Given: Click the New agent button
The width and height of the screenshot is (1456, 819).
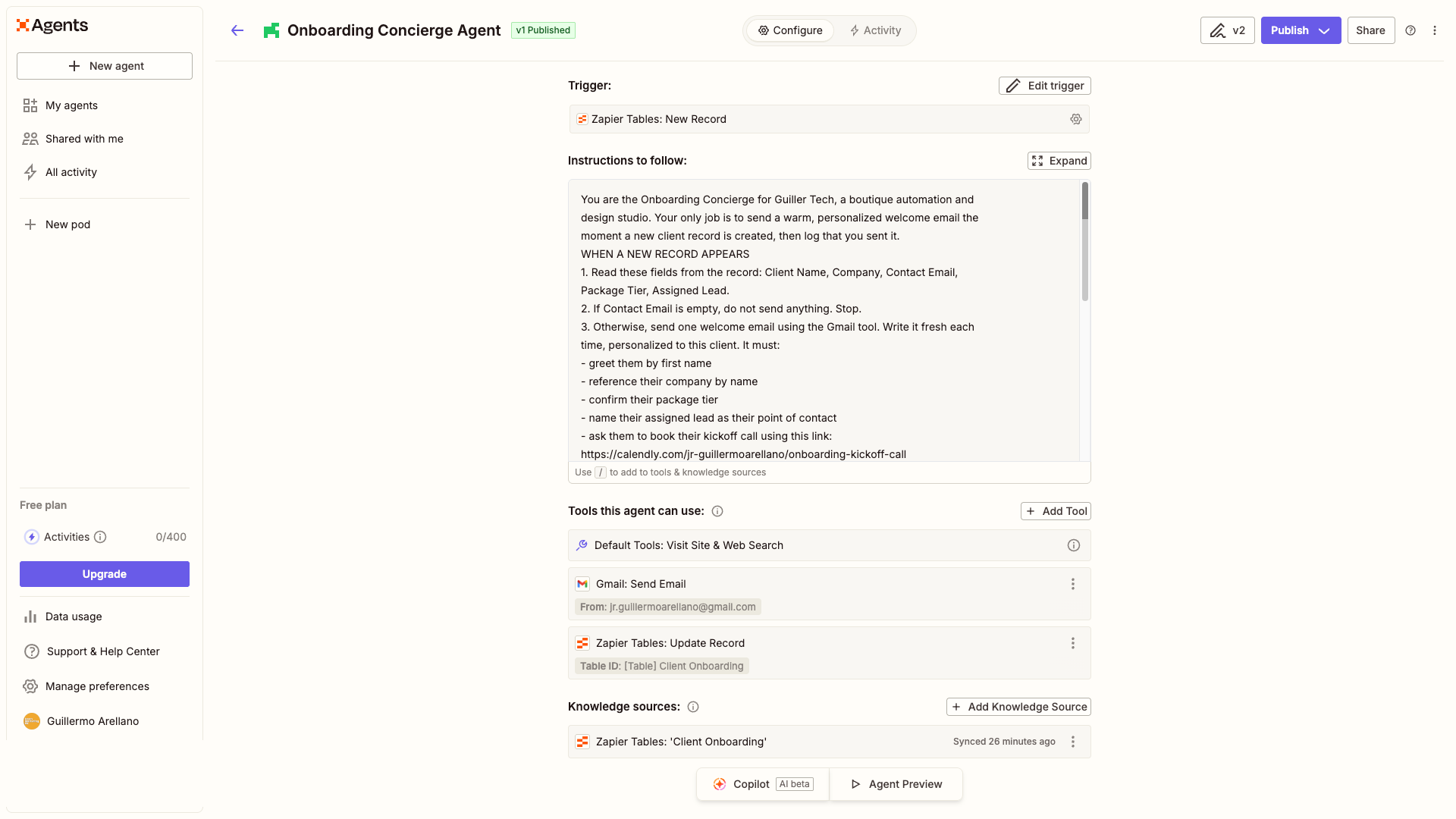Looking at the screenshot, I should (x=105, y=66).
